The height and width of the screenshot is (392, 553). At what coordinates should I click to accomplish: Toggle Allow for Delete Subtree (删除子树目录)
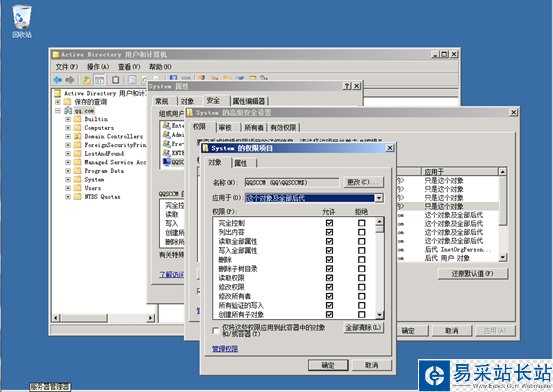click(329, 269)
